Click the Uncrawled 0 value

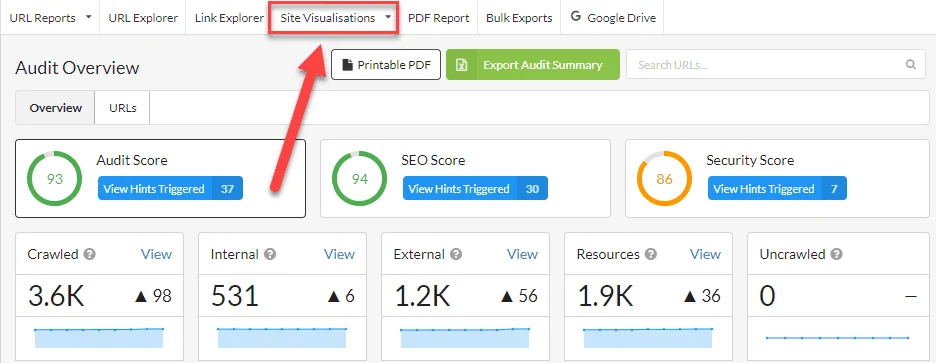(x=768, y=296)
